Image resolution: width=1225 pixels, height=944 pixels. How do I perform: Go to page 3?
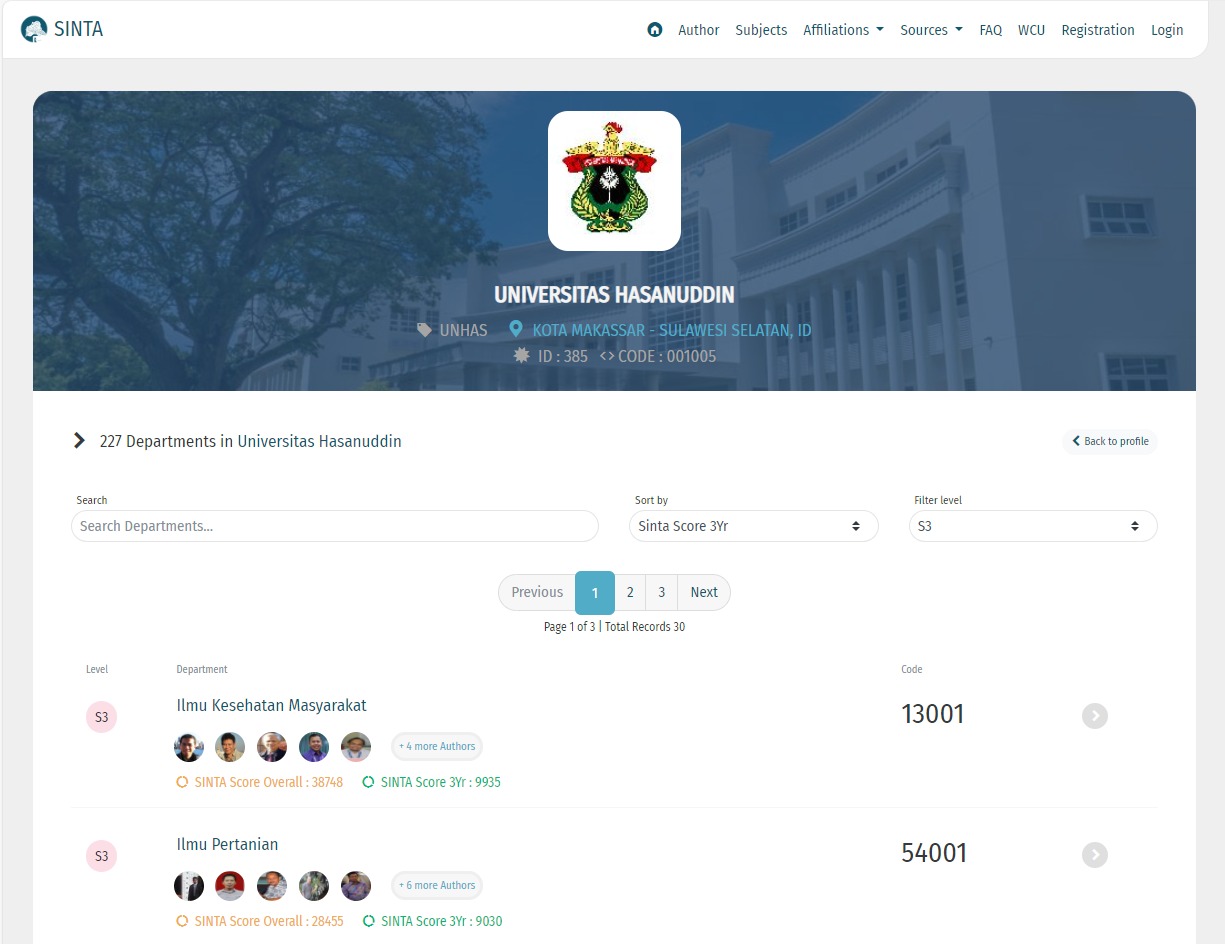(662, 592)
